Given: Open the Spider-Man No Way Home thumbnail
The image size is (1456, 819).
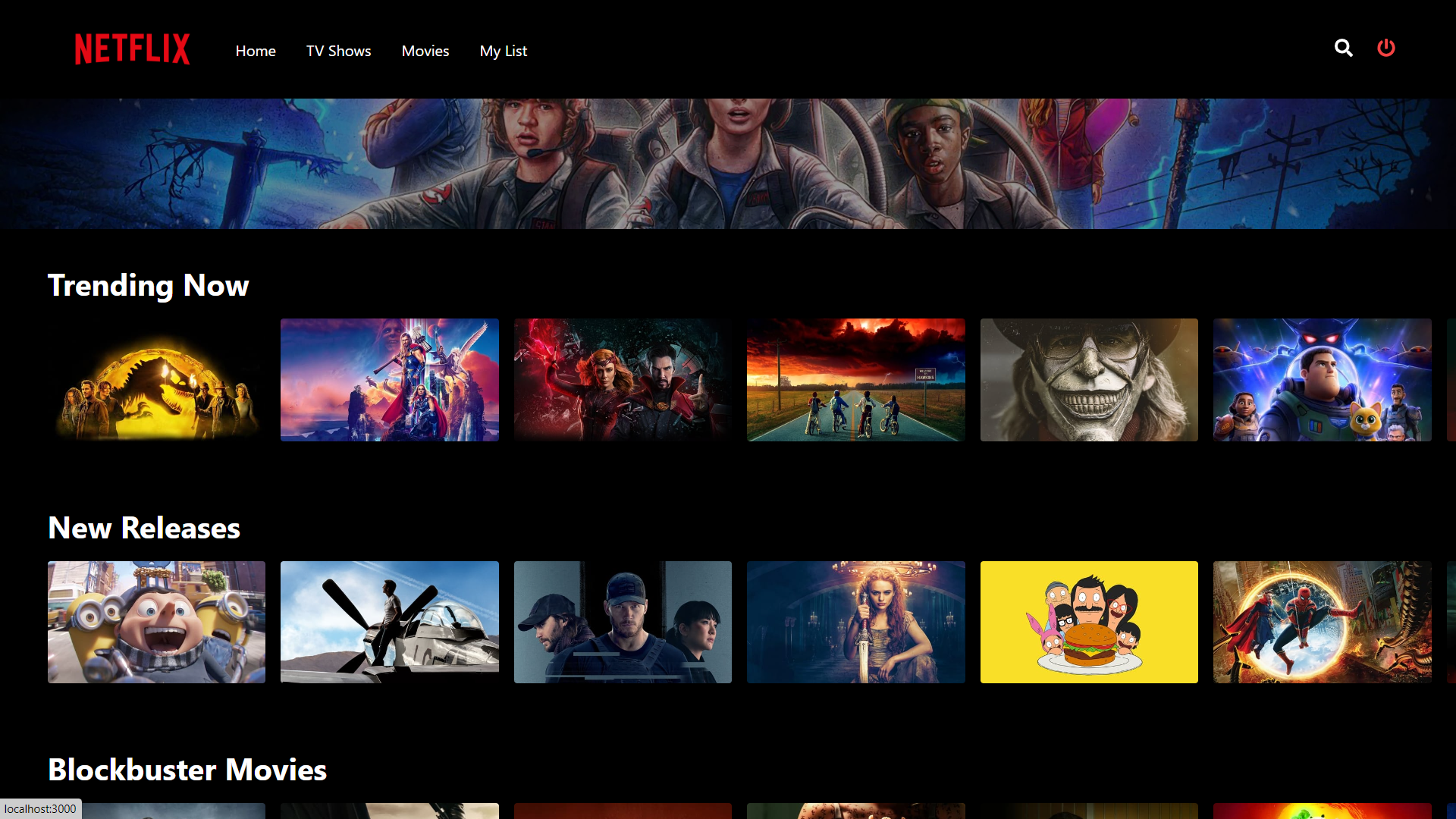Looking at the screenshot, I should point(1322,622).
